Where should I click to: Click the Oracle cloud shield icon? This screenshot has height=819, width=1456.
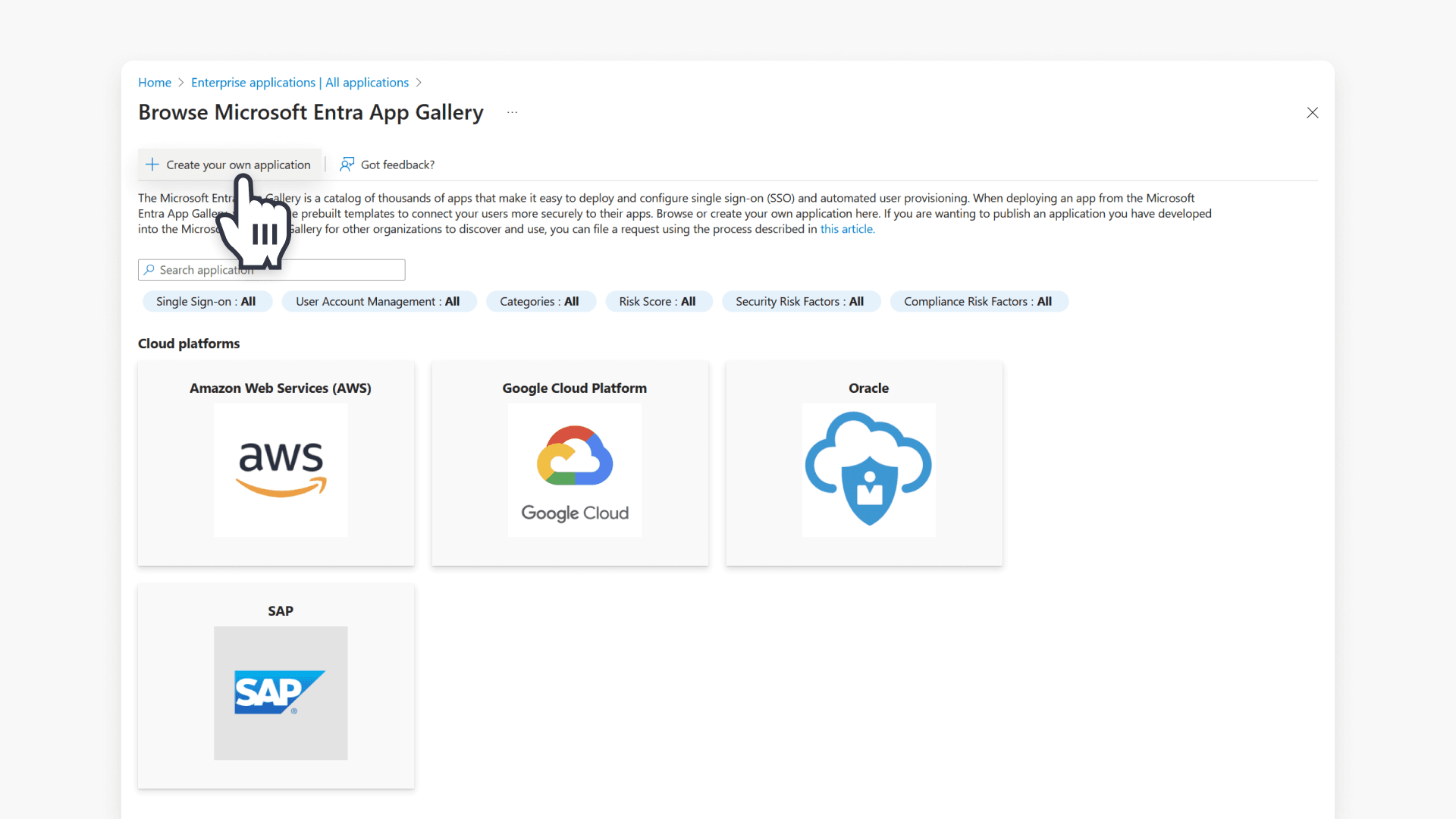tap(868, 470)
